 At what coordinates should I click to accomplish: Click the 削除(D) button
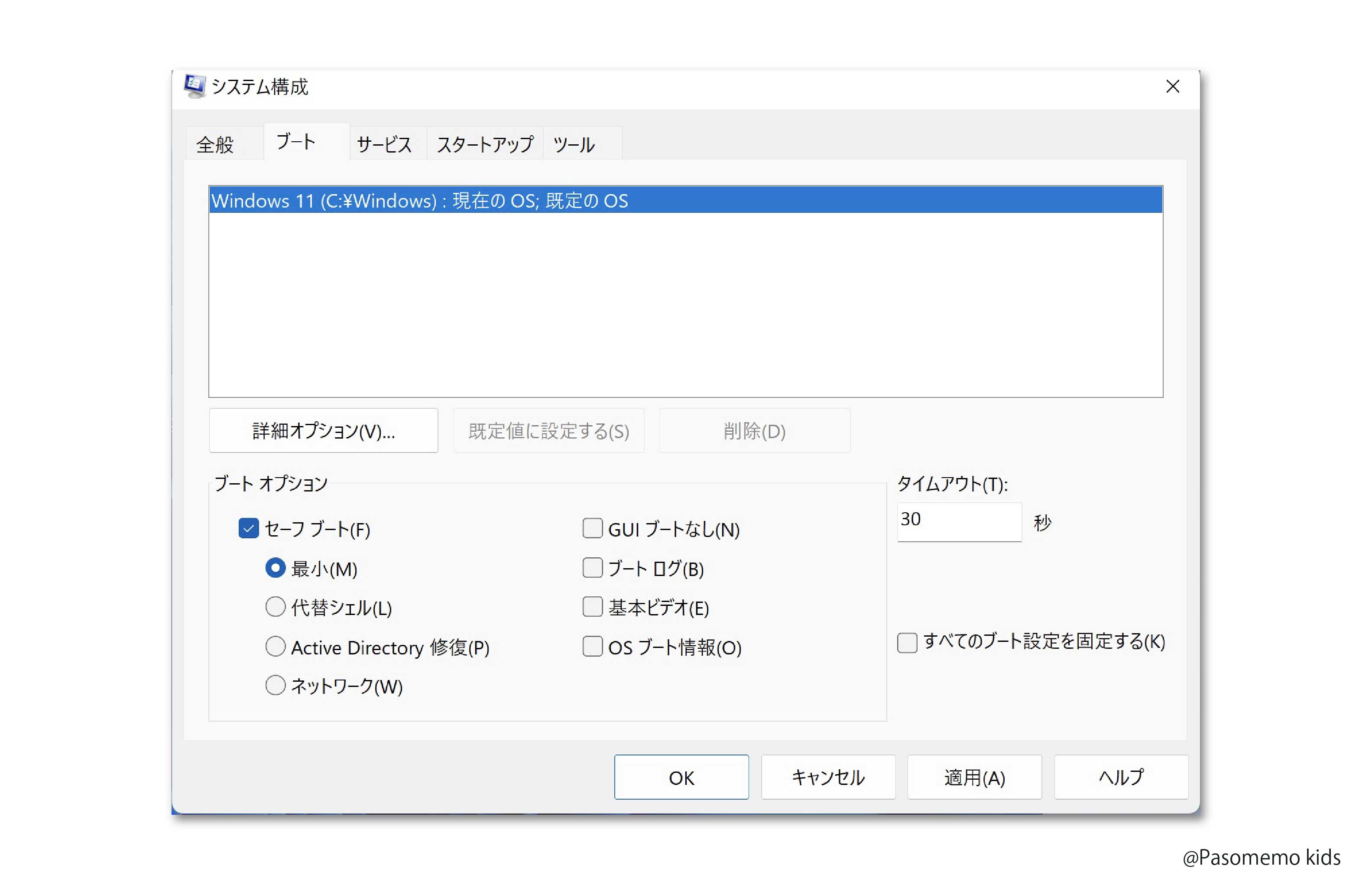pyautogui.click(x=754, y=430)
